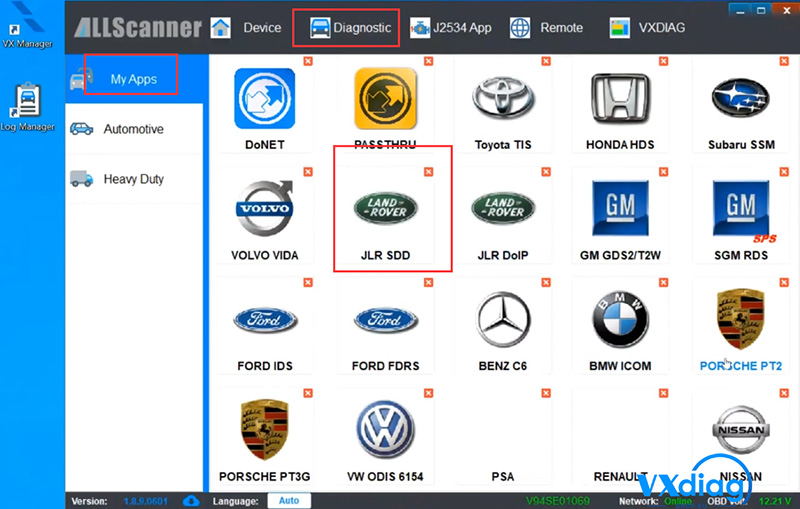
Task: Open FORD FDRS app
Action: (x=385, y=320)
